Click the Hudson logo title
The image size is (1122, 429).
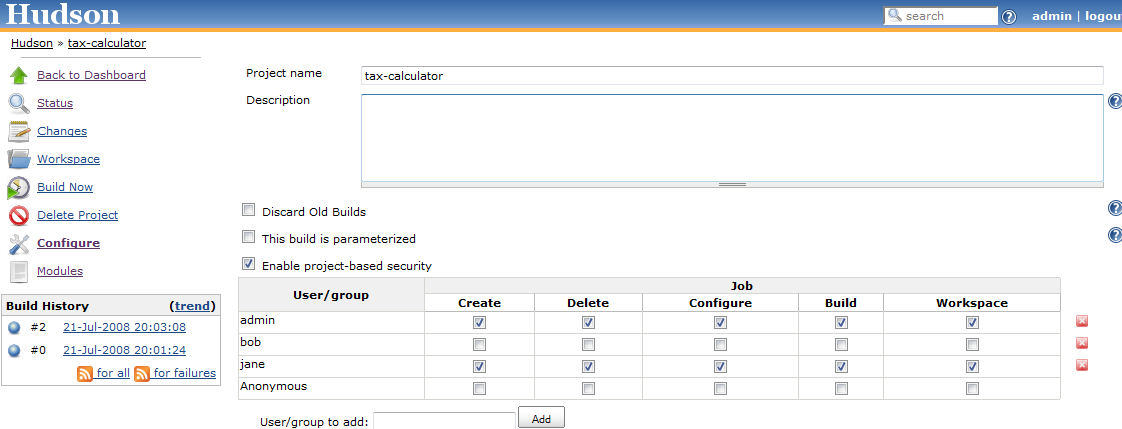64,14
